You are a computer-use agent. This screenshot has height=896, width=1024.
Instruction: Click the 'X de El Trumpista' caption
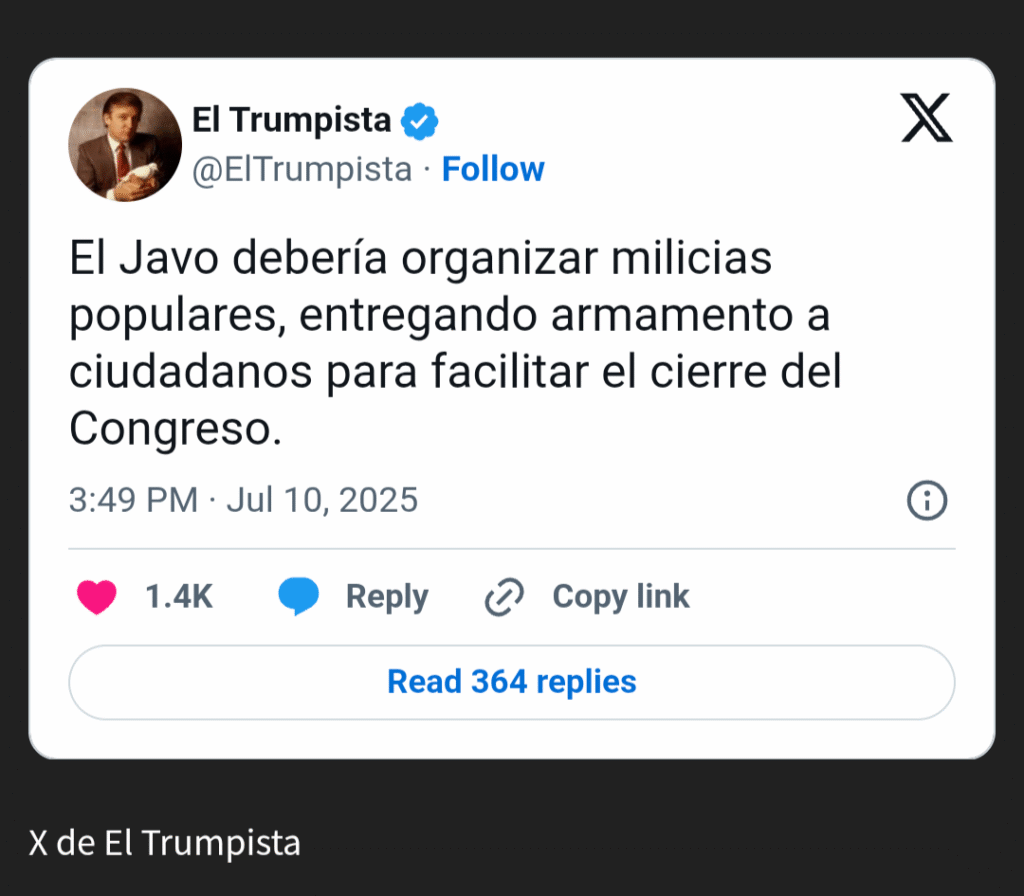(x=165, y=843)
